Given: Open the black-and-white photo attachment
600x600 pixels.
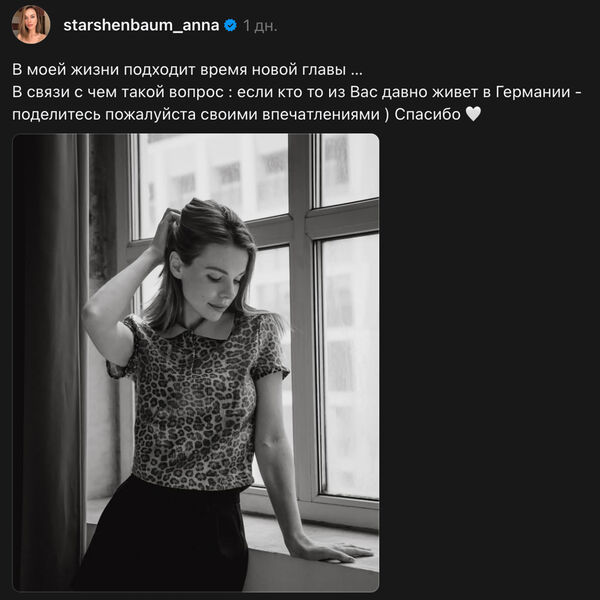Looking at the screenshot, I should 196,362.
